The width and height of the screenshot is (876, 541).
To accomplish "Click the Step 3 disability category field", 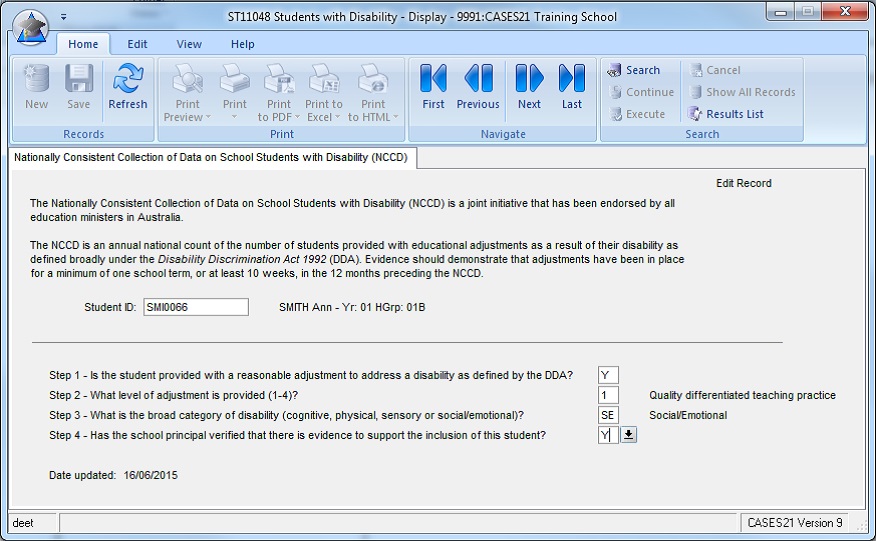I will pos(608,415).
